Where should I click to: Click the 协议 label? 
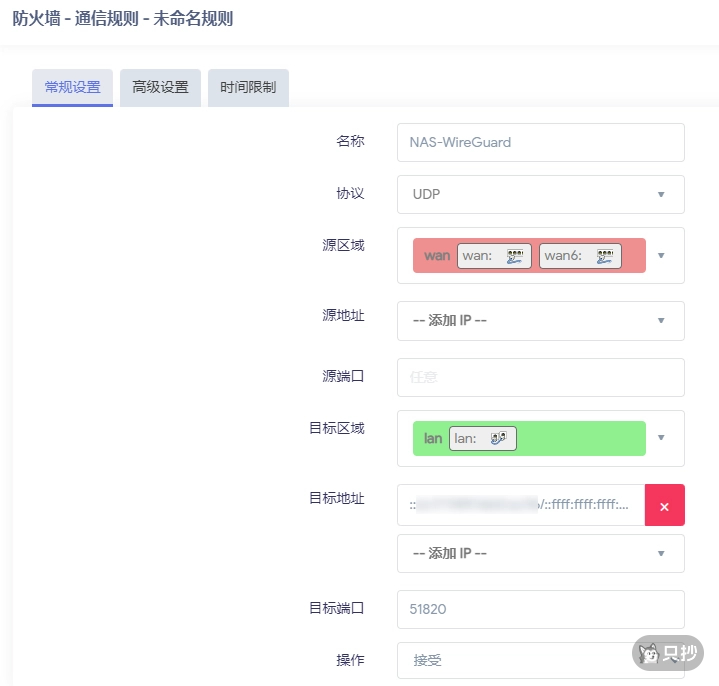coord(350,194)
